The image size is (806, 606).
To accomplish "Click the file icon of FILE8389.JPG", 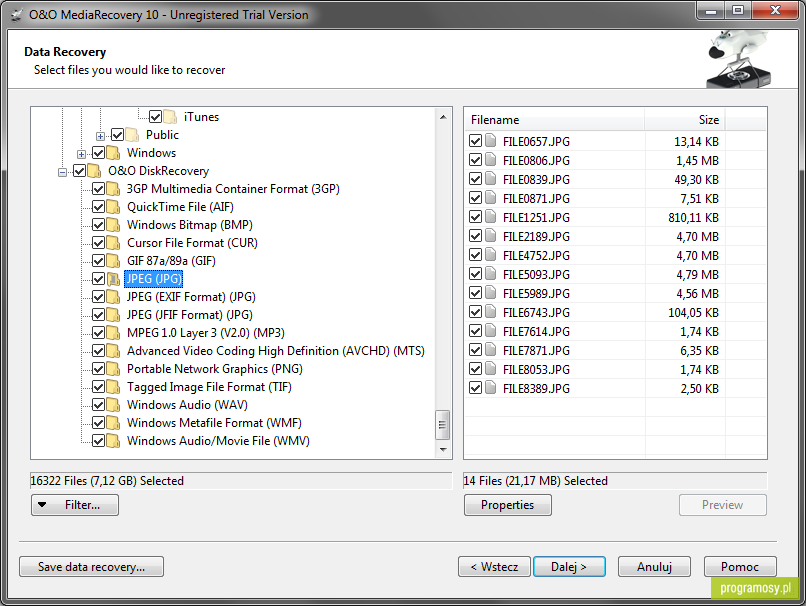I will point(491,388).
